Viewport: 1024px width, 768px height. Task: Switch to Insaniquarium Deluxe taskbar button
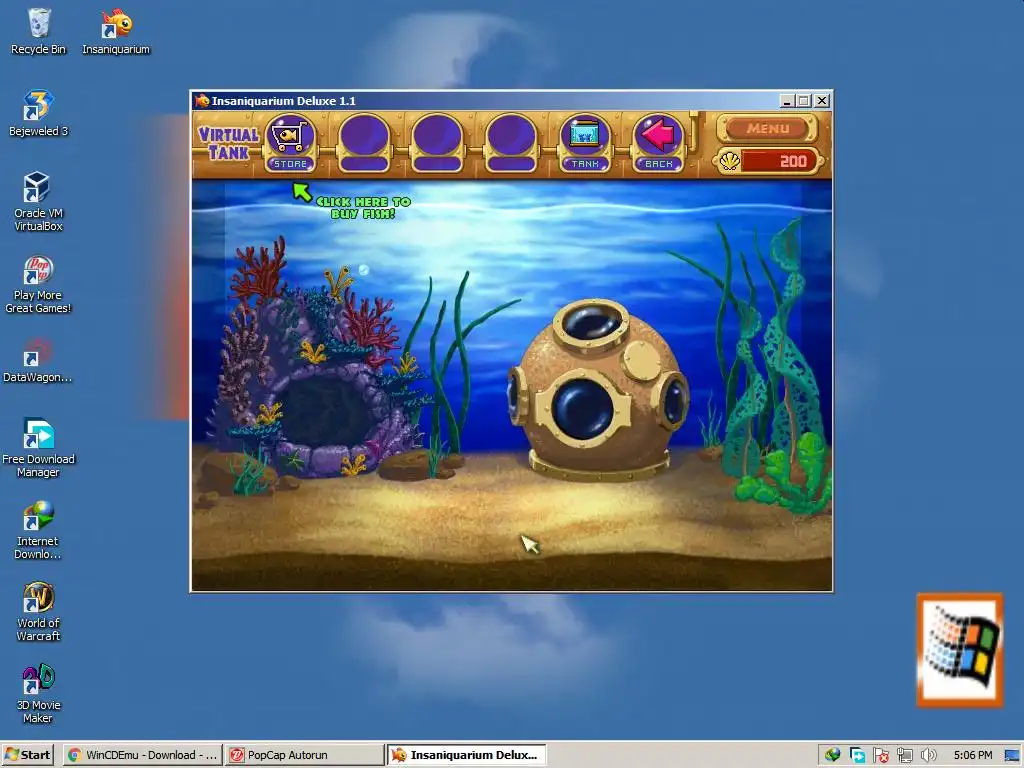[x=466, y=755]
